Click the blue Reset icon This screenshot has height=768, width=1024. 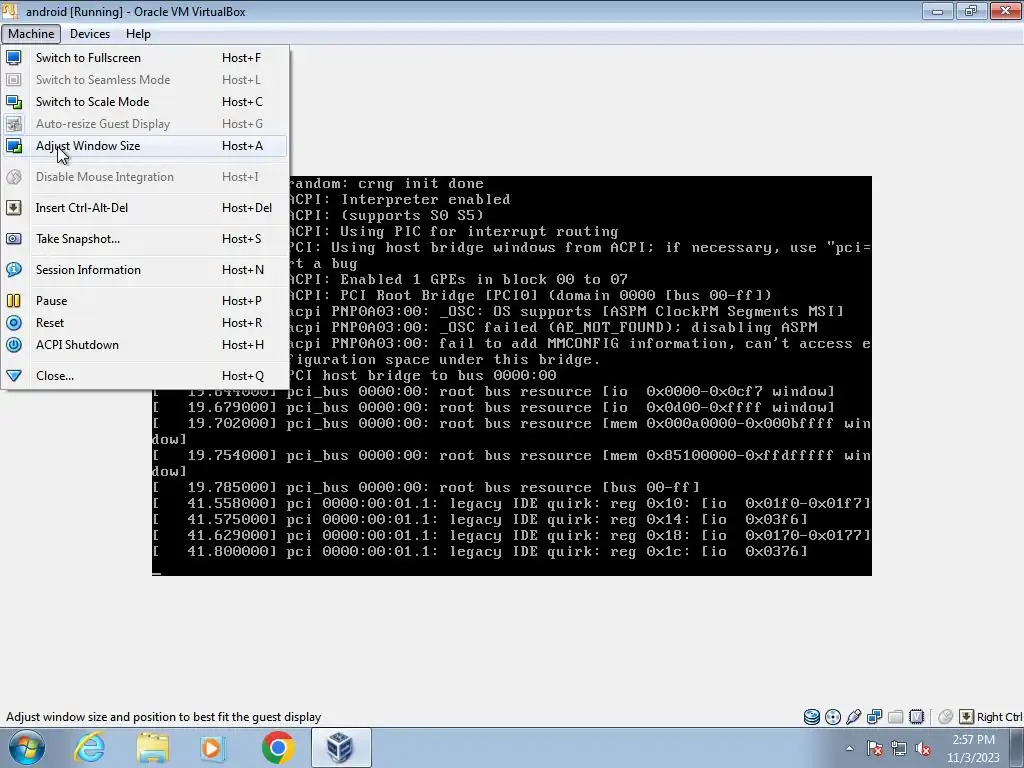(x=14, y=323)
